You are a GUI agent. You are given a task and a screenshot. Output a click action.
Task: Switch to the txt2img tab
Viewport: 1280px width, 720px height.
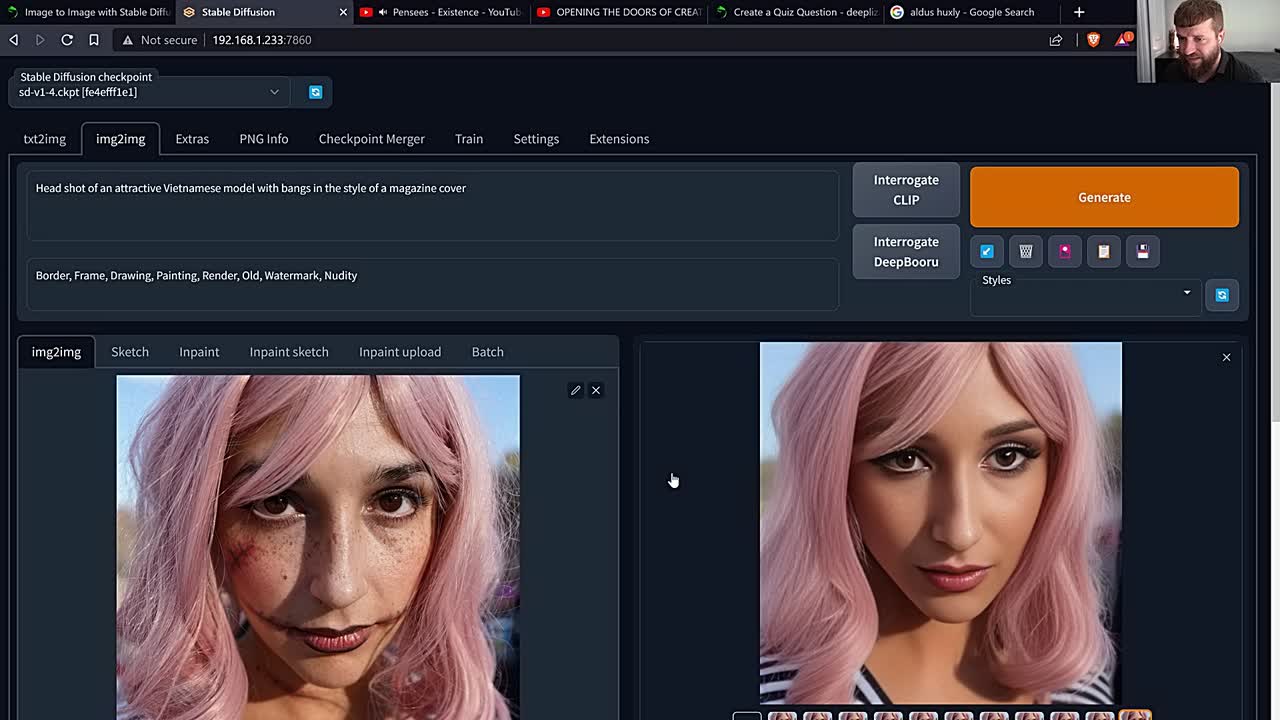coord(45,139)
